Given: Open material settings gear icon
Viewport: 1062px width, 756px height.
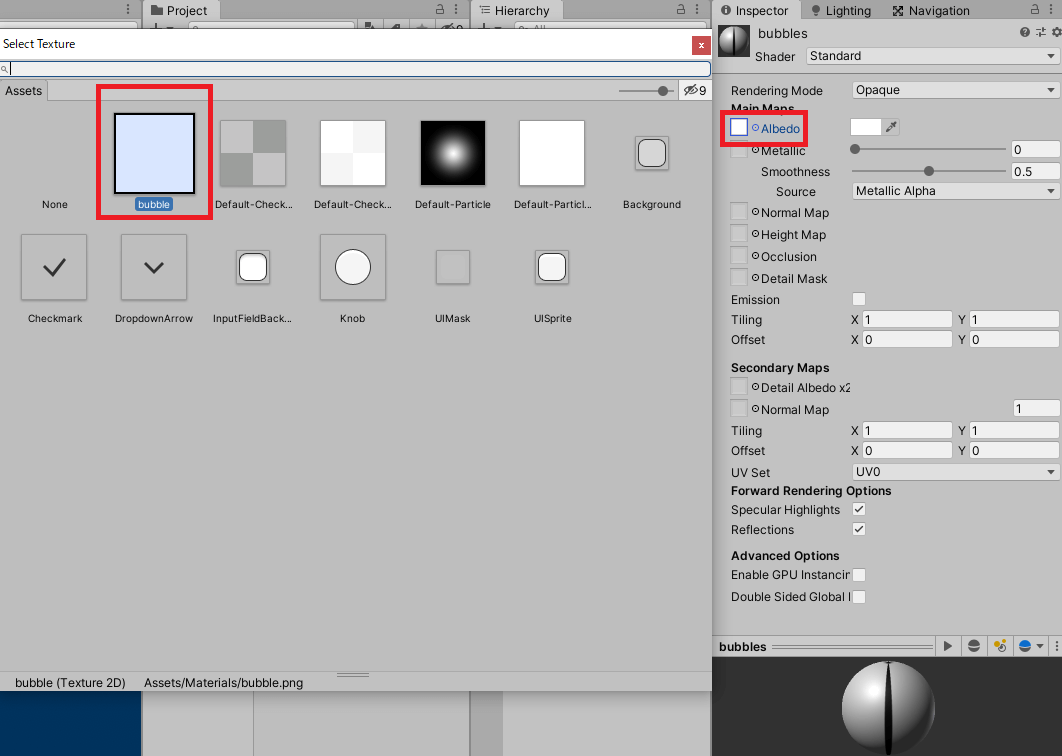Looking at the screenshot, I should (1056, 32).
